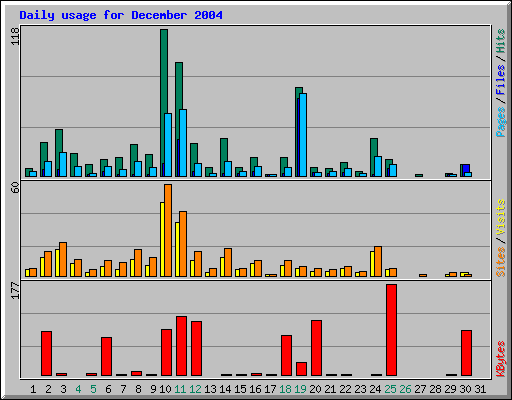Select the orange sites bar for day 11

pyautogui.click(x=183, y=244)
